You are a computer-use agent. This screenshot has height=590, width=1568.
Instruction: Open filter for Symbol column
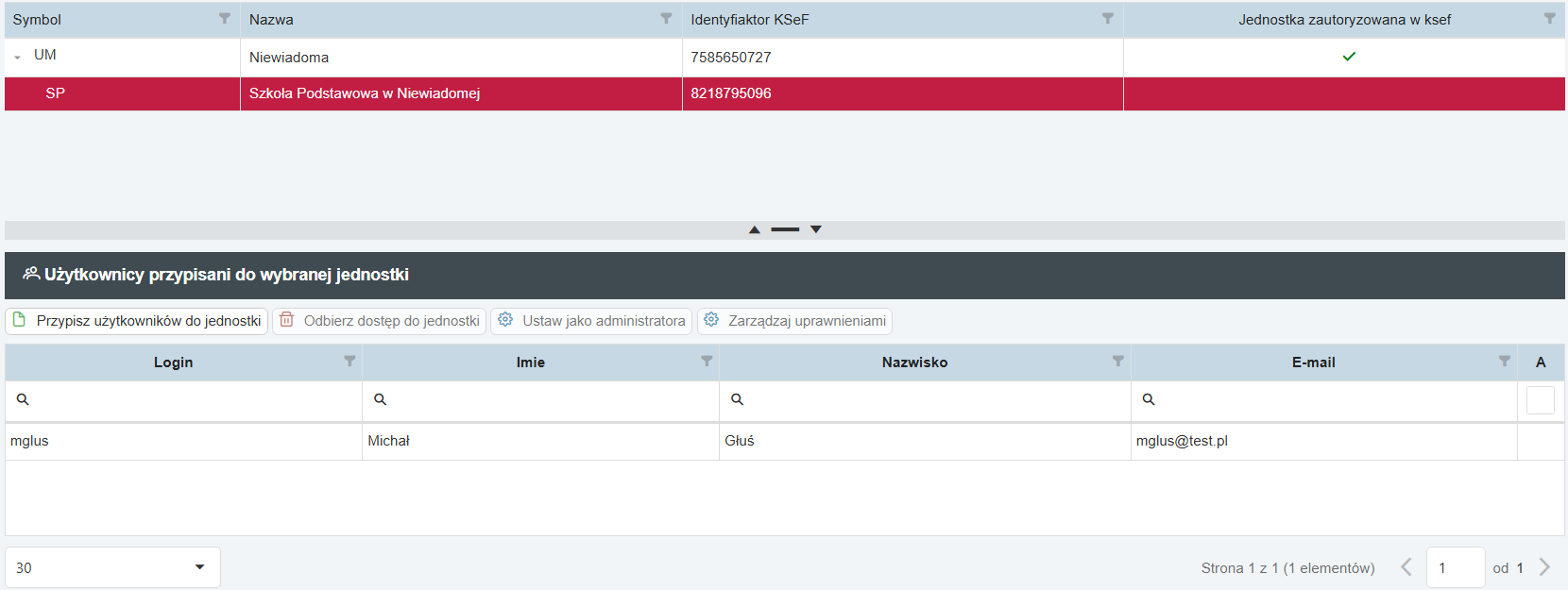click(x=224, y=19)
